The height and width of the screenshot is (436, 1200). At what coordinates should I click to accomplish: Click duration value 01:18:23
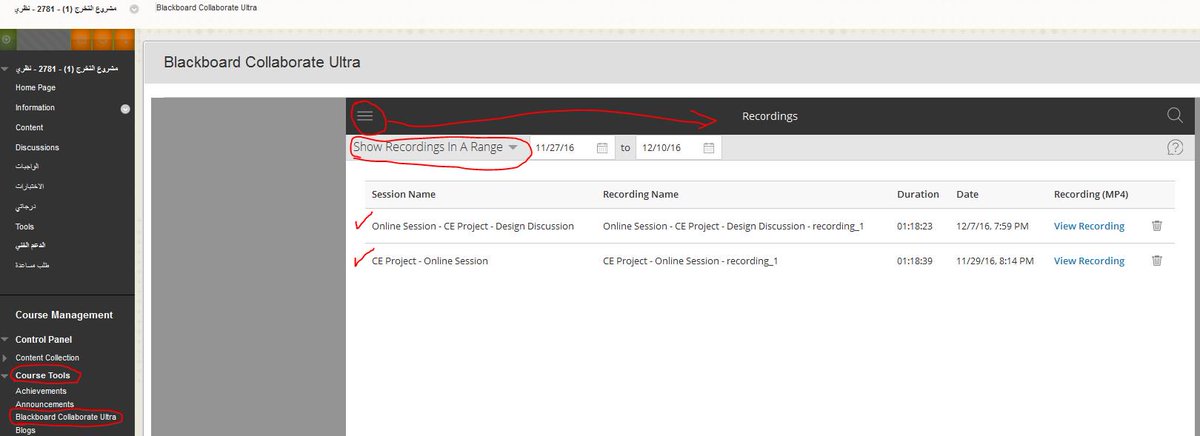(x=915, y=226)
